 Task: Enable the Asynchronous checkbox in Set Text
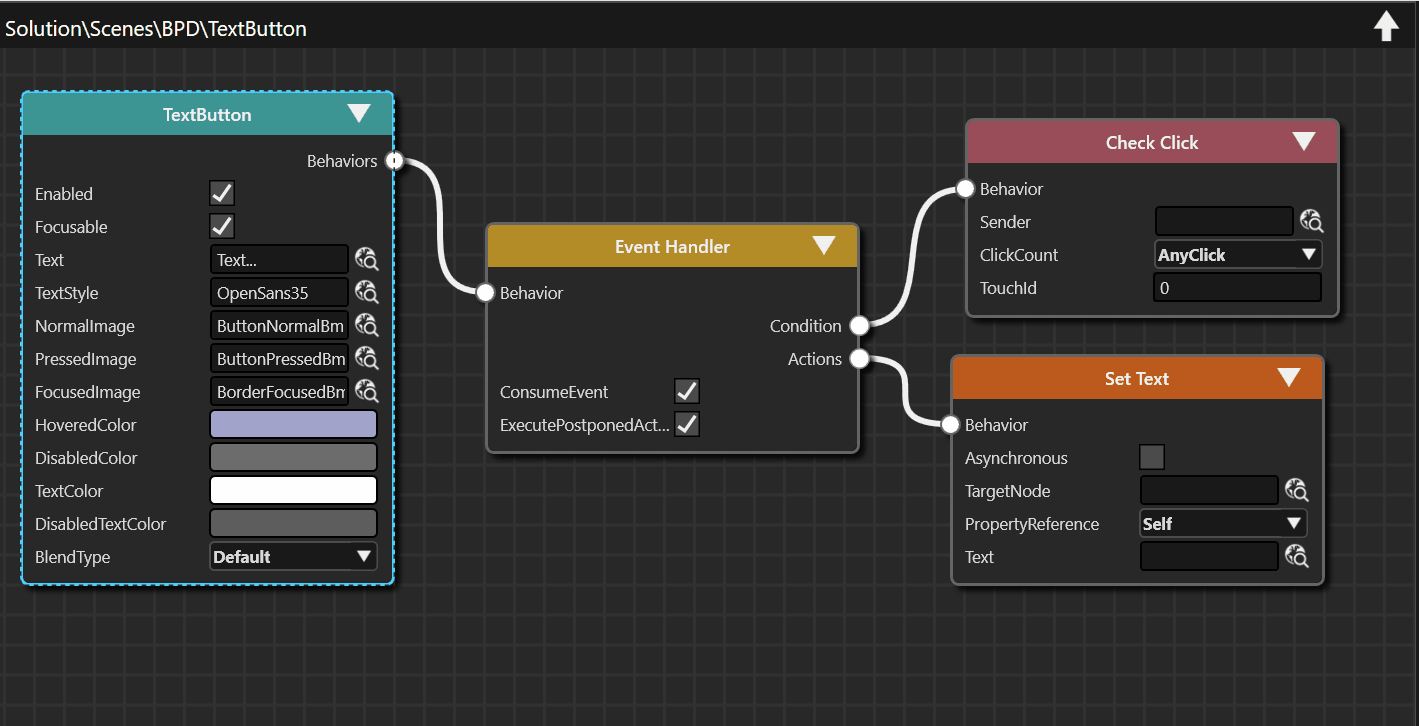click(x=1152, y=458)
